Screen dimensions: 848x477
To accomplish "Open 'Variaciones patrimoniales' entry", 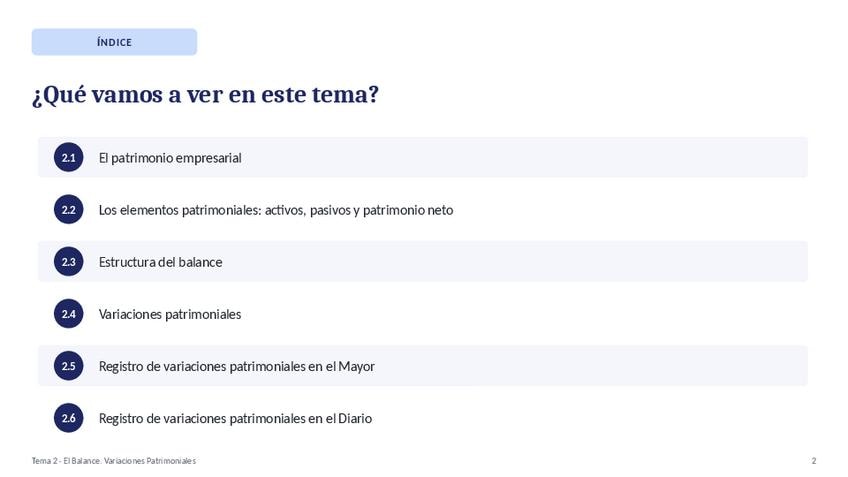I will tap(170, 314).
